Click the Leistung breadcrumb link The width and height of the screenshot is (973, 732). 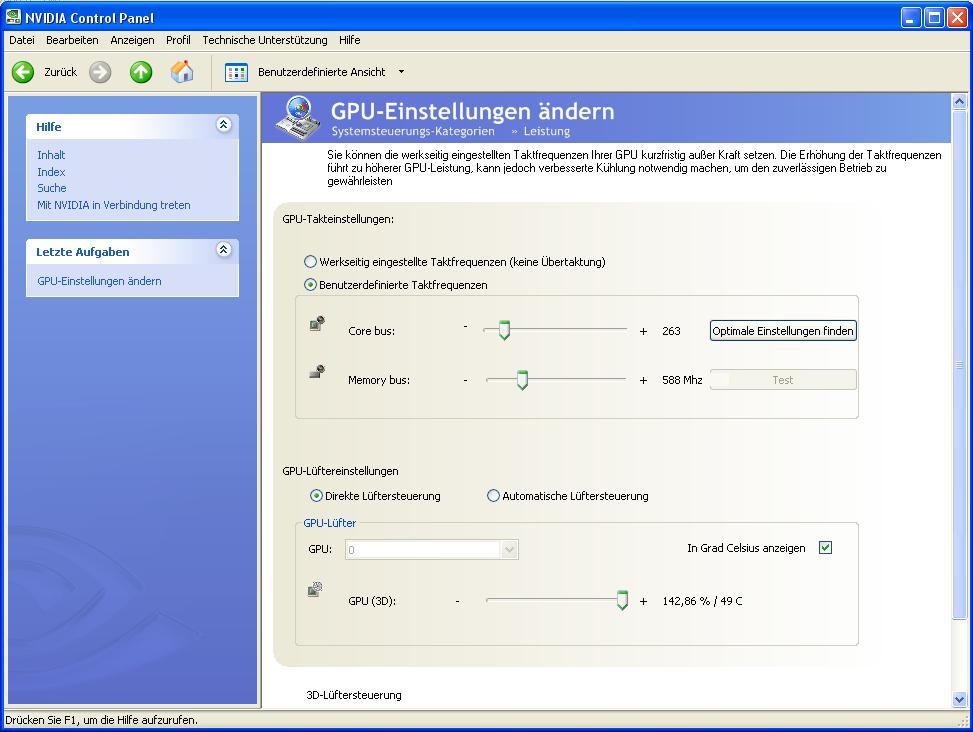pyautogui.click(x=547, y=132)
